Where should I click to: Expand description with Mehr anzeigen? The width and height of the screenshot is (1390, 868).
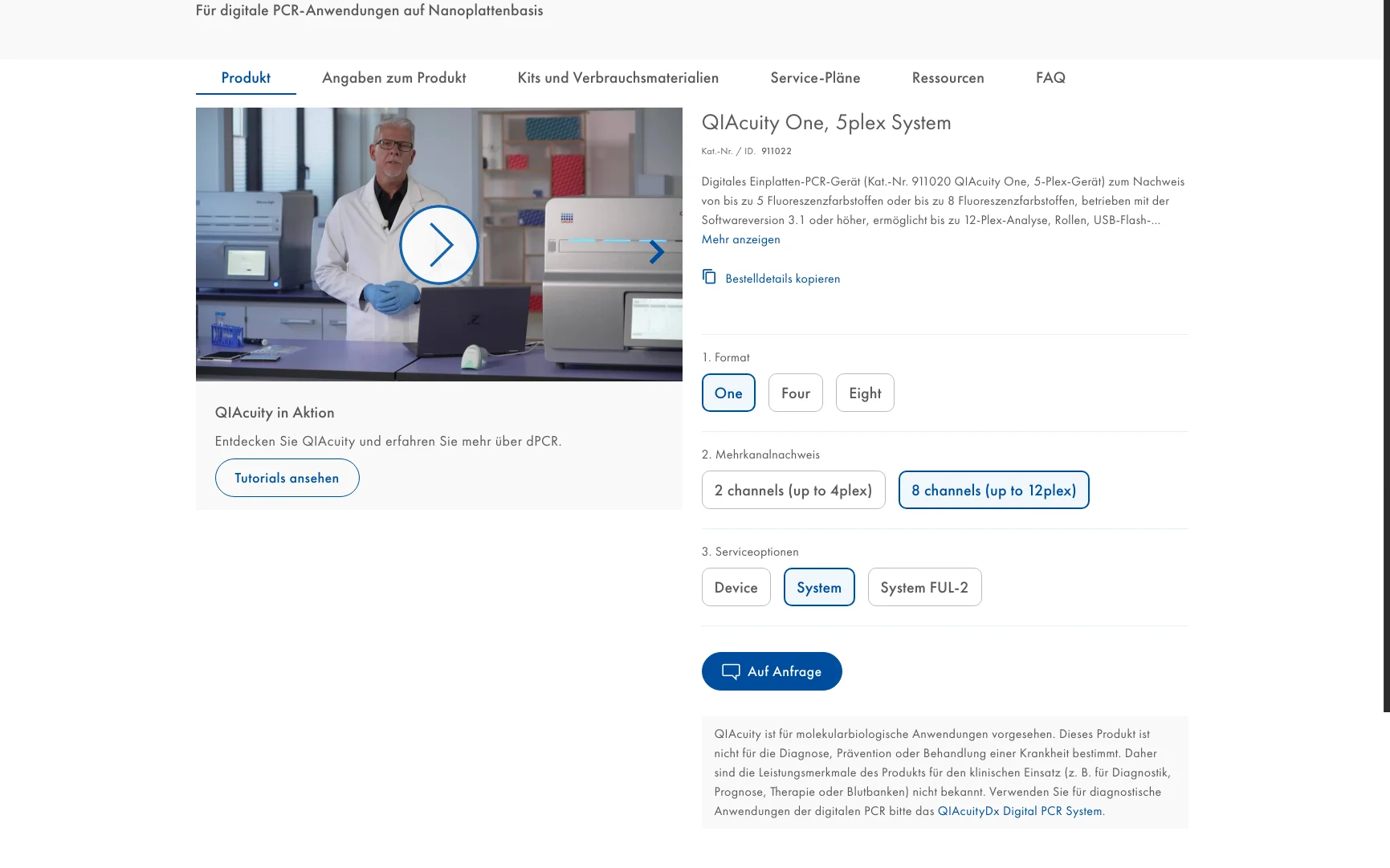point(740,239)
